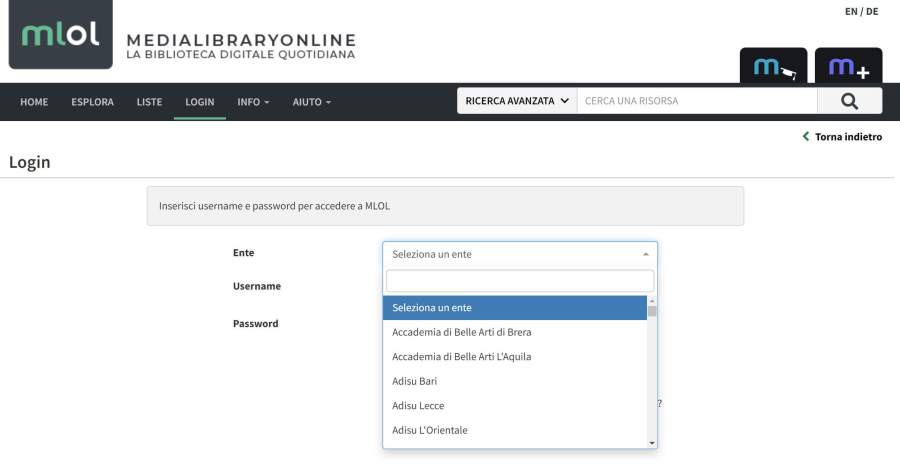Select the Login navigation tab
The image size is (900, 476).
[x=199, y=102]
